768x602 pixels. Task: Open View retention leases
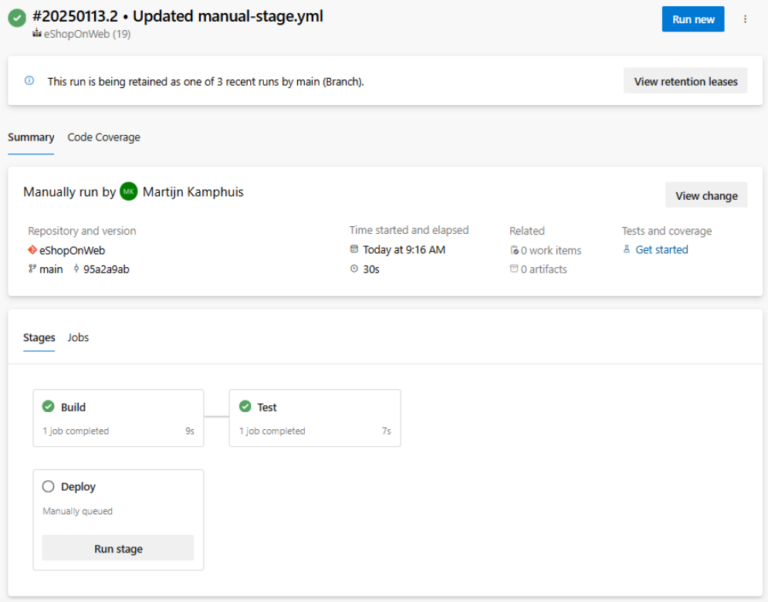pyautogui.click(x=685, y=81)
